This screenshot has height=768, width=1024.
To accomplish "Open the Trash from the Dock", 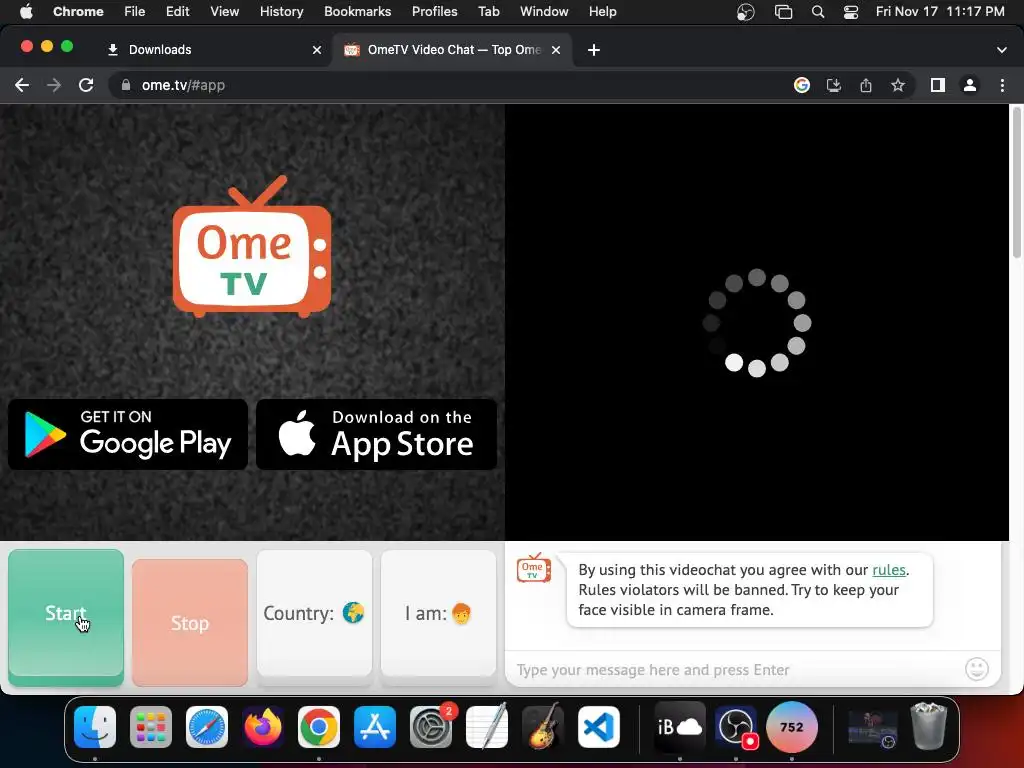I will click(929, 726).
